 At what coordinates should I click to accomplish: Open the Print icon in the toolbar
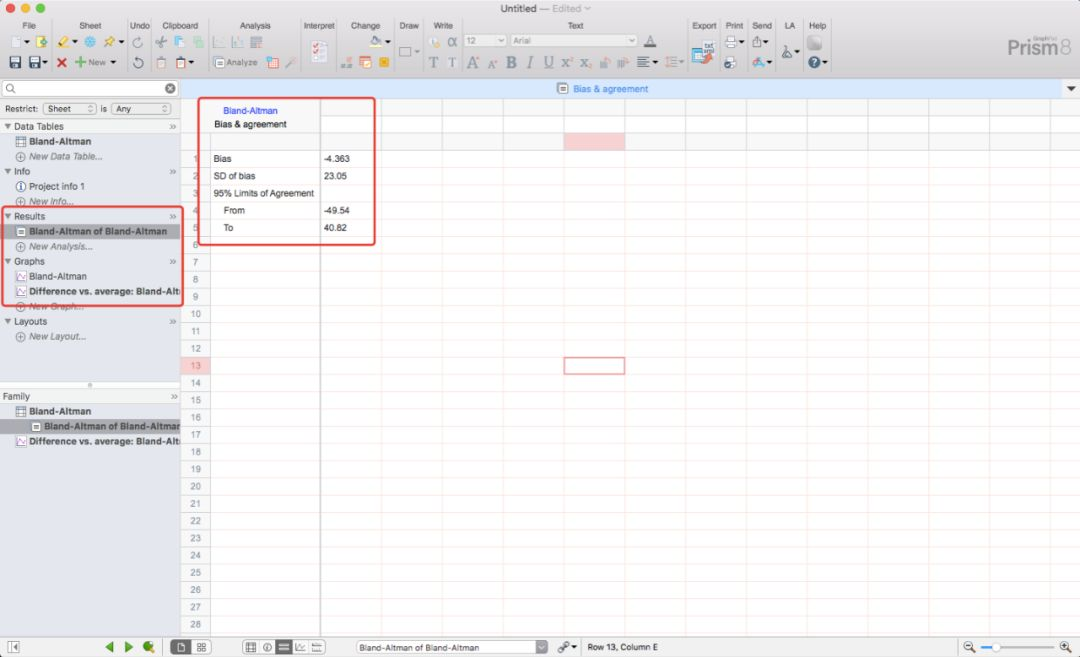pyautogui.click(x=732, y=40)
